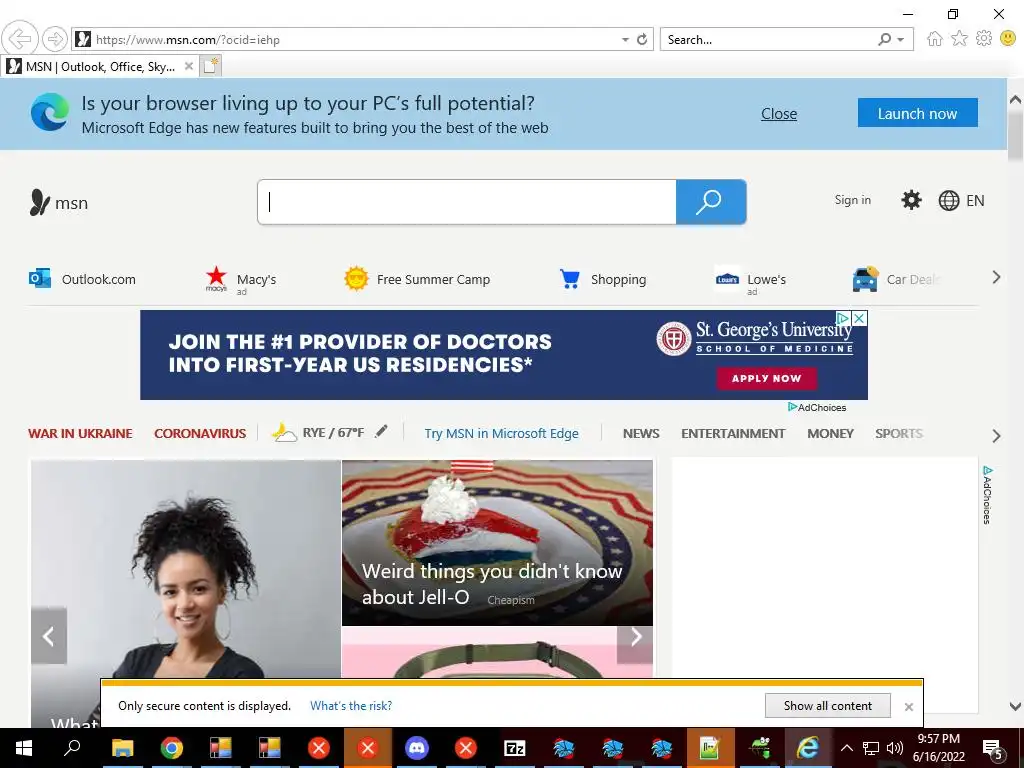Open NEWS menu item

point(641,433)
